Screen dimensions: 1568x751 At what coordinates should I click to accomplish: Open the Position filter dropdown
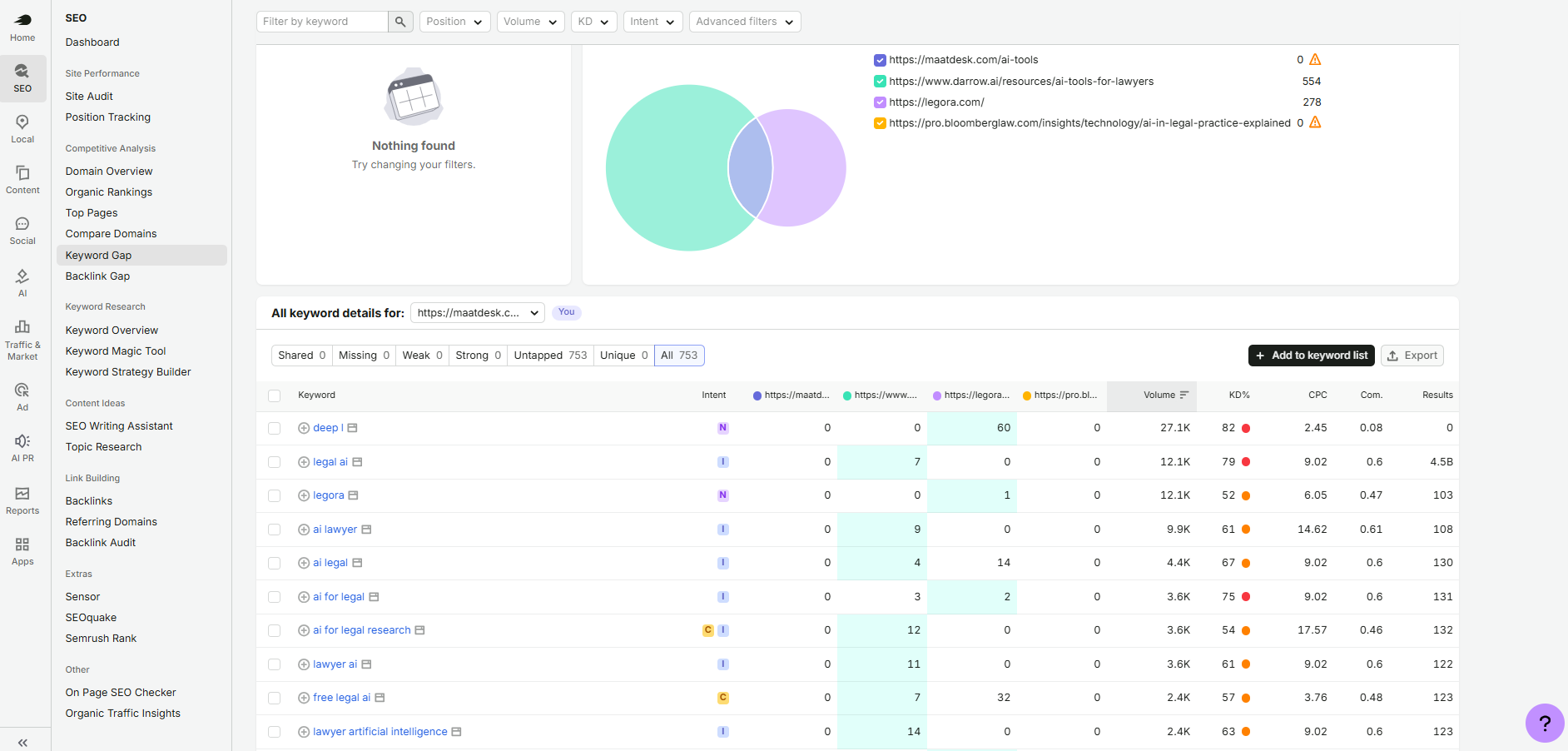[x=455, y=22]
